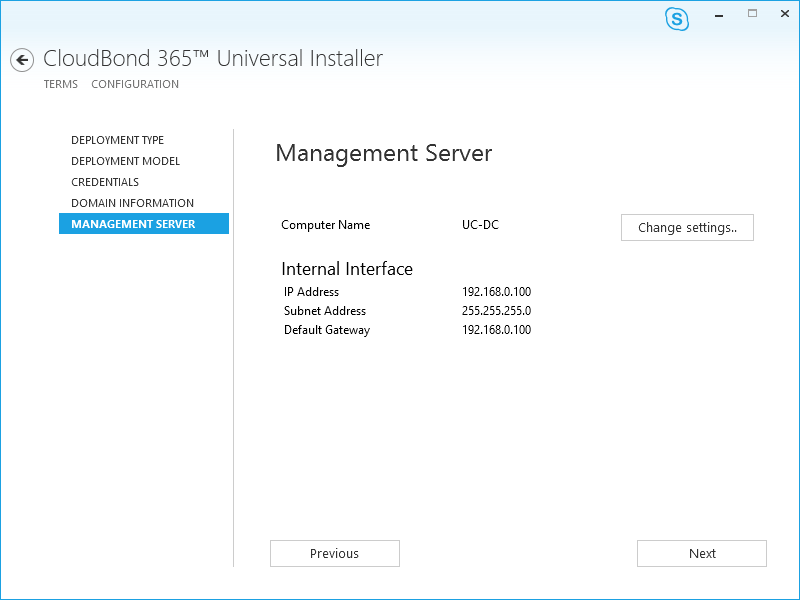Select DEPLOYMENT MODEL step
Image resolution: width=800 pixels, height=600 pixels.
click(126, 161)
